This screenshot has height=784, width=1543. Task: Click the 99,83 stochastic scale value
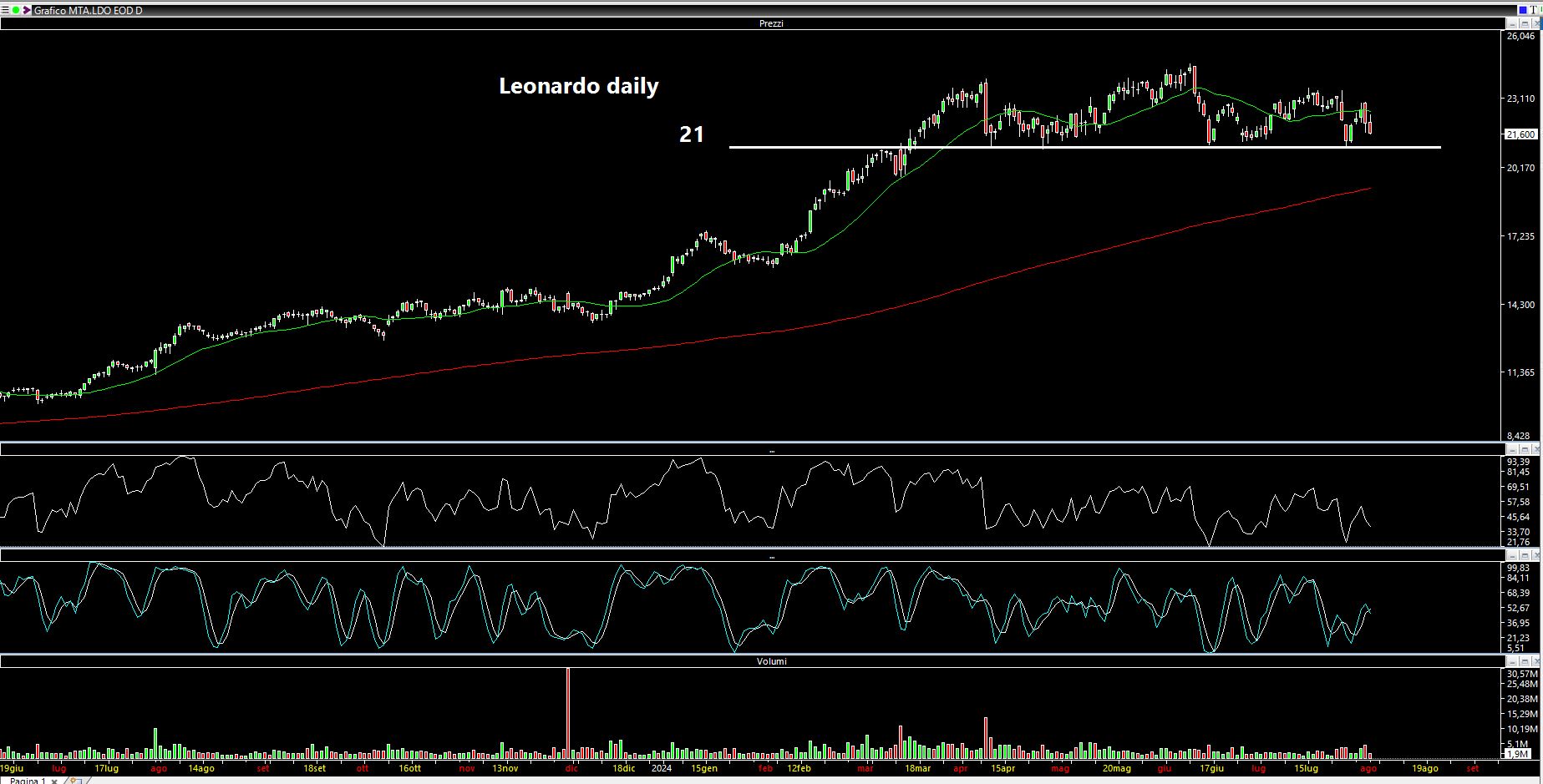point(1519,568)
